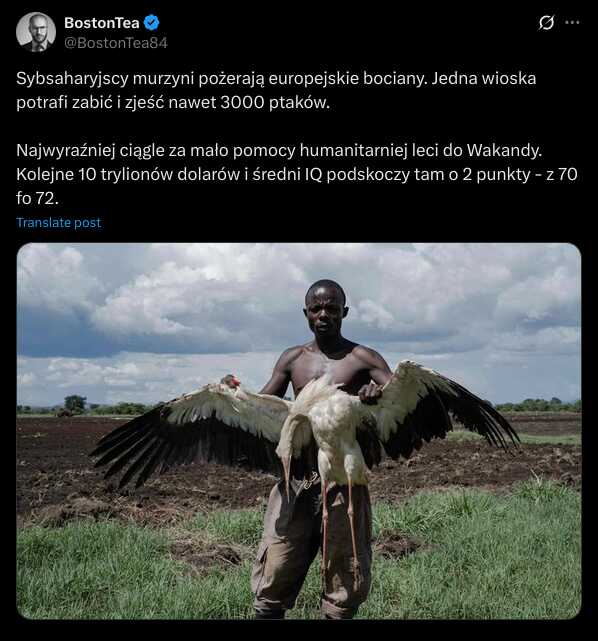This screenshot has height=641, width=598.
Task: Click the blue verified badge
Action: pyautogui.click(x=151, y=22)
